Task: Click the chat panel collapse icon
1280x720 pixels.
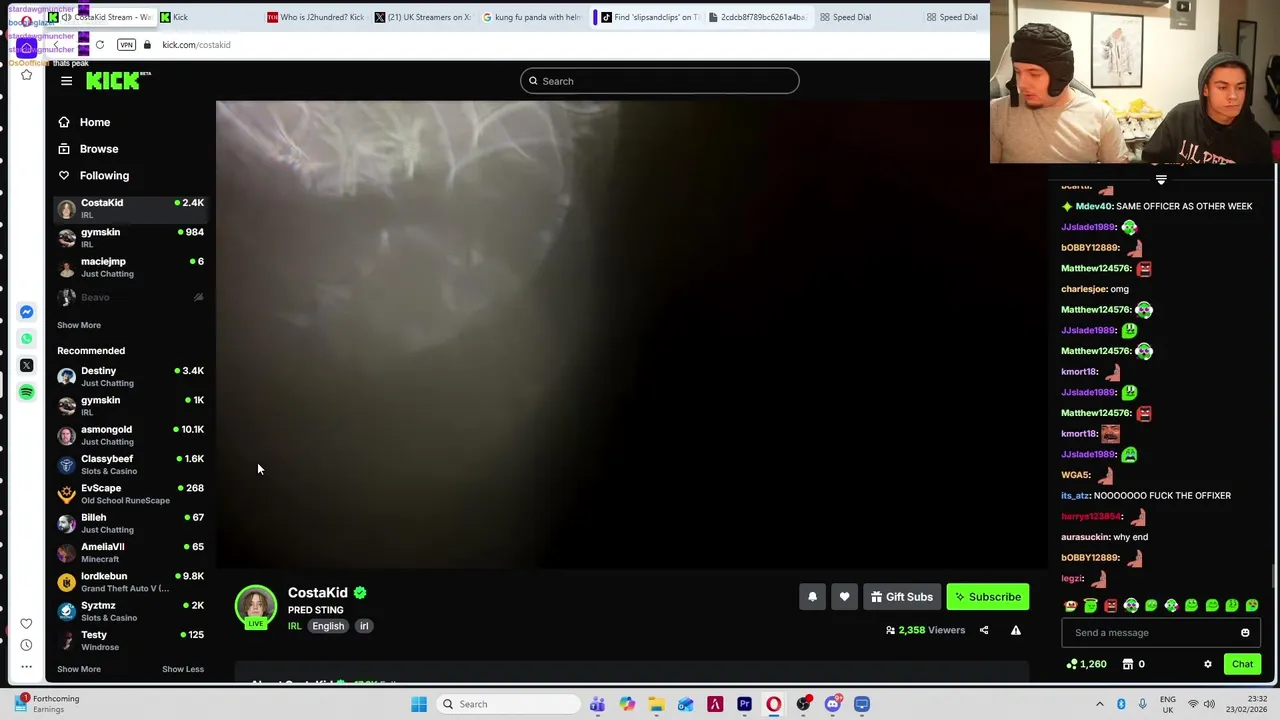Action: [1161, 180]
